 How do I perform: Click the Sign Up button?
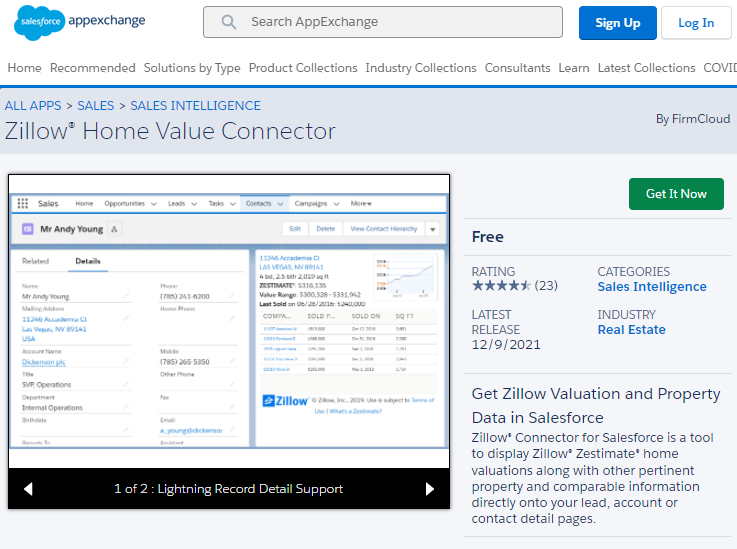(x=618, y=23)
